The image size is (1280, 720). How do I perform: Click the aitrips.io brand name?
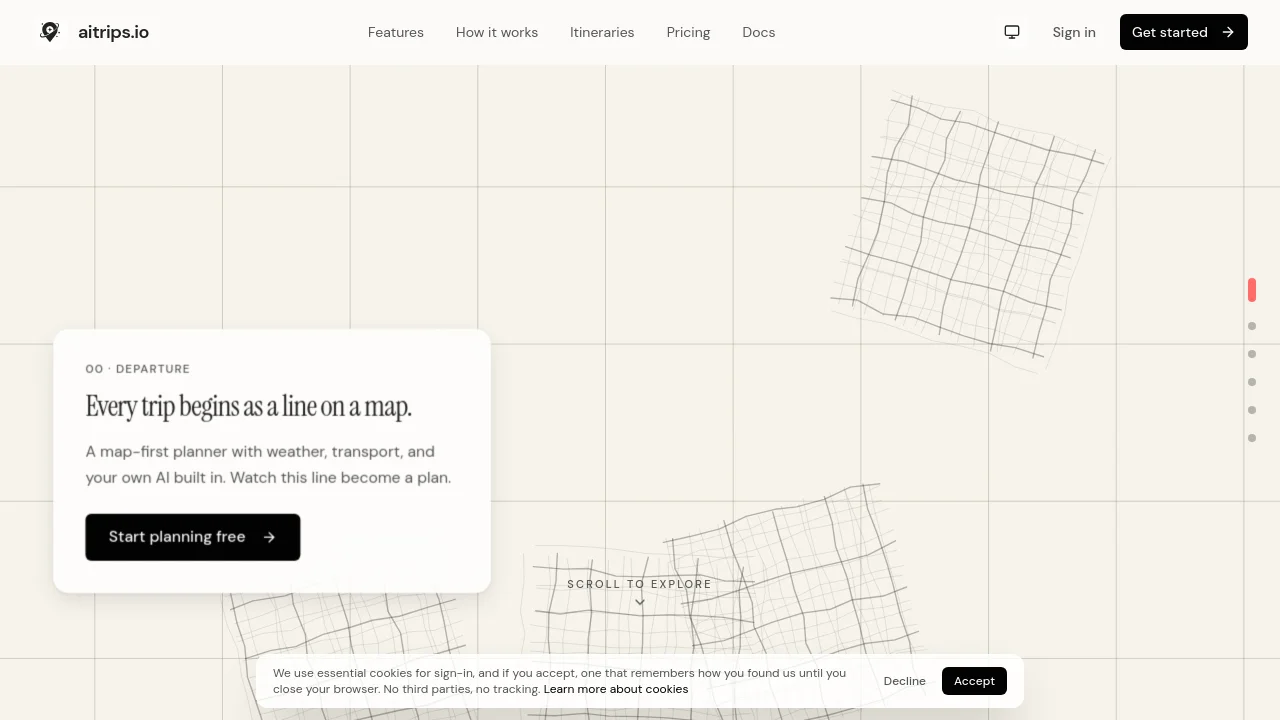(x=113, y=32)
